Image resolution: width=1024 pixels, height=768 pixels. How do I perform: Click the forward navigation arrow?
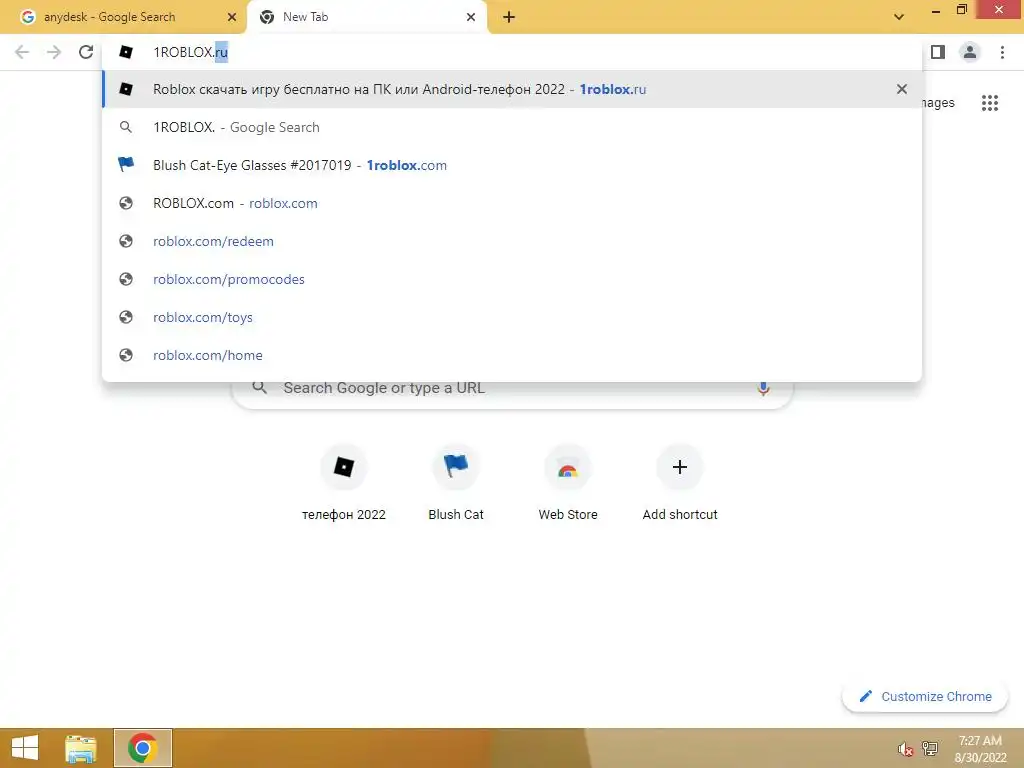pos(54,52)
